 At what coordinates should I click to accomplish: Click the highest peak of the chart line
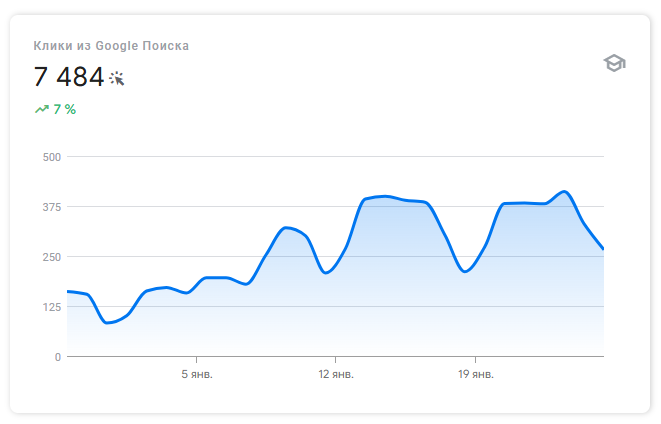coord(564,191)
